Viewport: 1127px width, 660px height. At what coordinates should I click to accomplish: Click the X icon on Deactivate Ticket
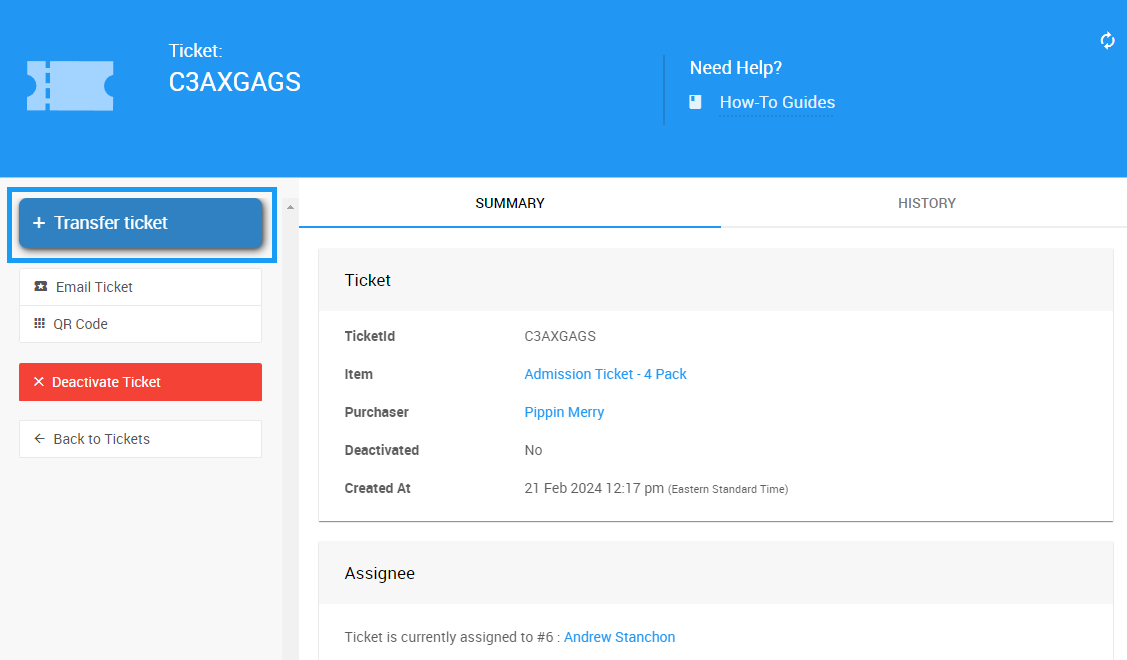[x=39, y=382]
